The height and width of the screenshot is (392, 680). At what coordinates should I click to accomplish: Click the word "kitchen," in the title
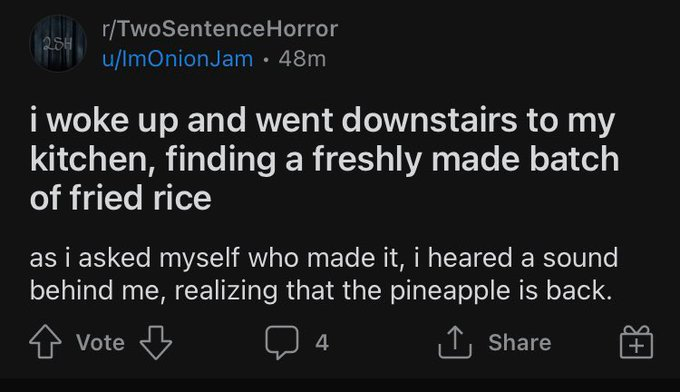(x=92, y=159)
